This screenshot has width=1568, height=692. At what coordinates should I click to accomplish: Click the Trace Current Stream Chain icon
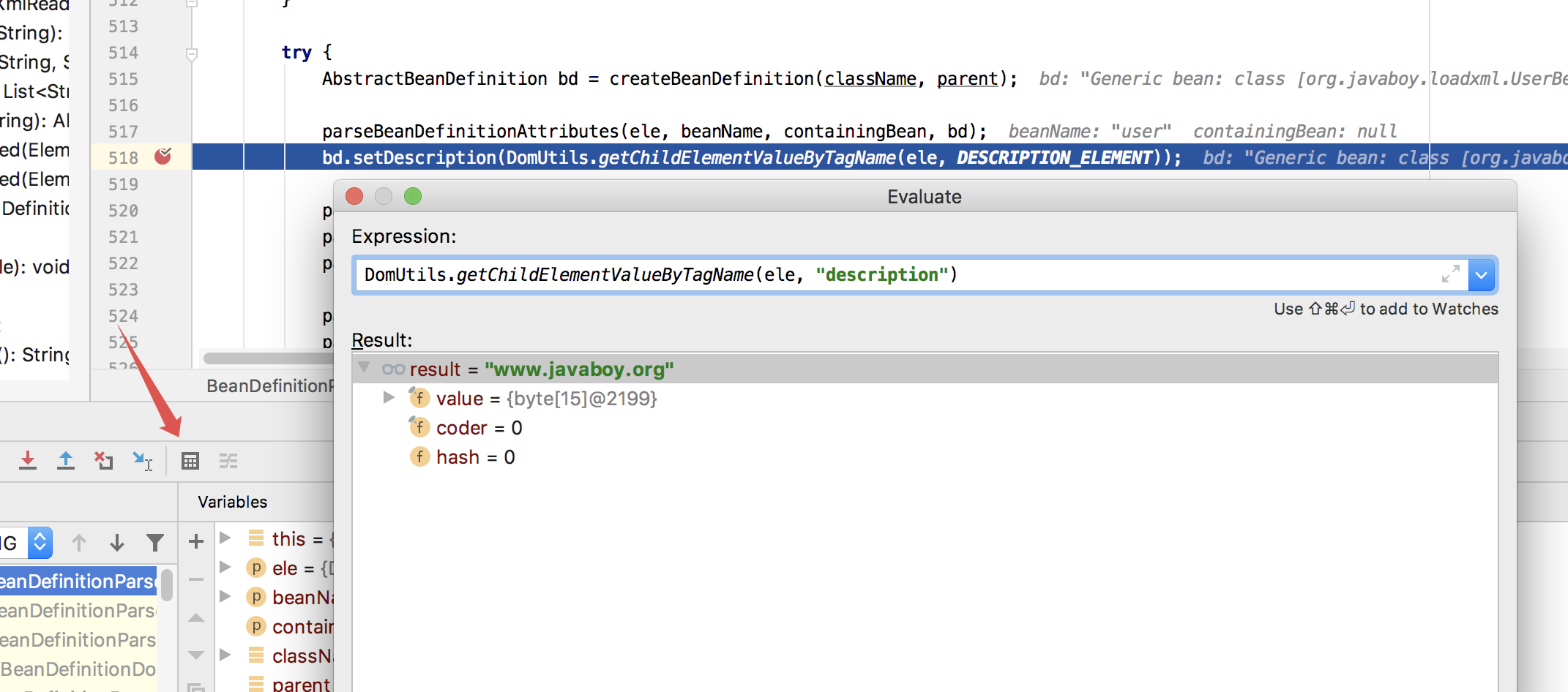pos(228,461)
